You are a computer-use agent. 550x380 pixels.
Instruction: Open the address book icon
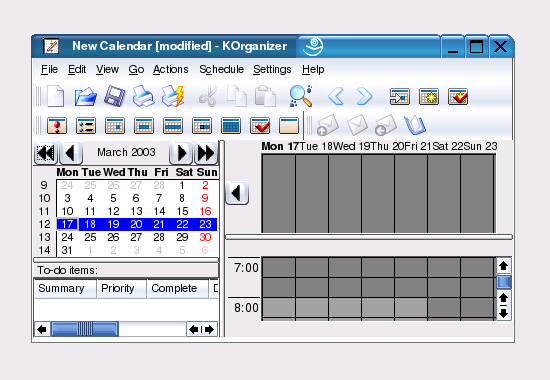(x=415, y=125)
